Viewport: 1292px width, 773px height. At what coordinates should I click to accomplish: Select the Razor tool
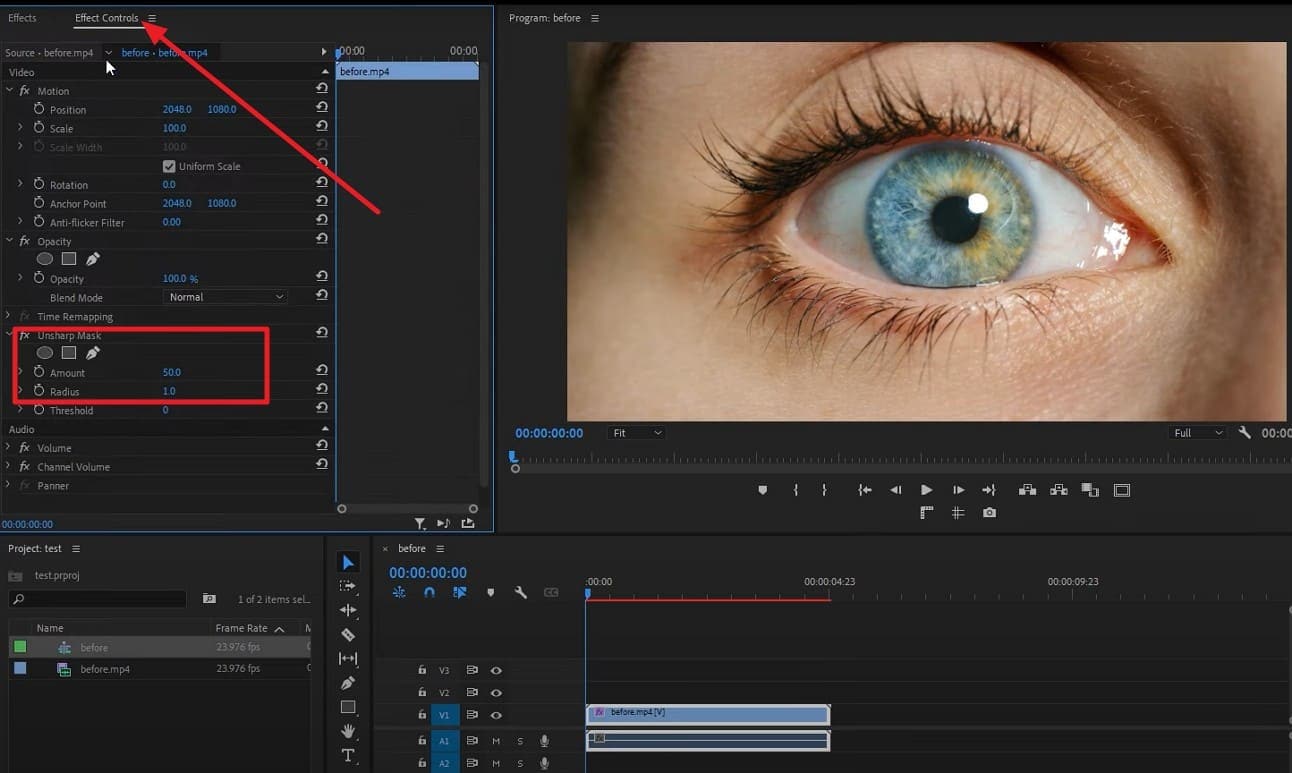pos(348,635)
